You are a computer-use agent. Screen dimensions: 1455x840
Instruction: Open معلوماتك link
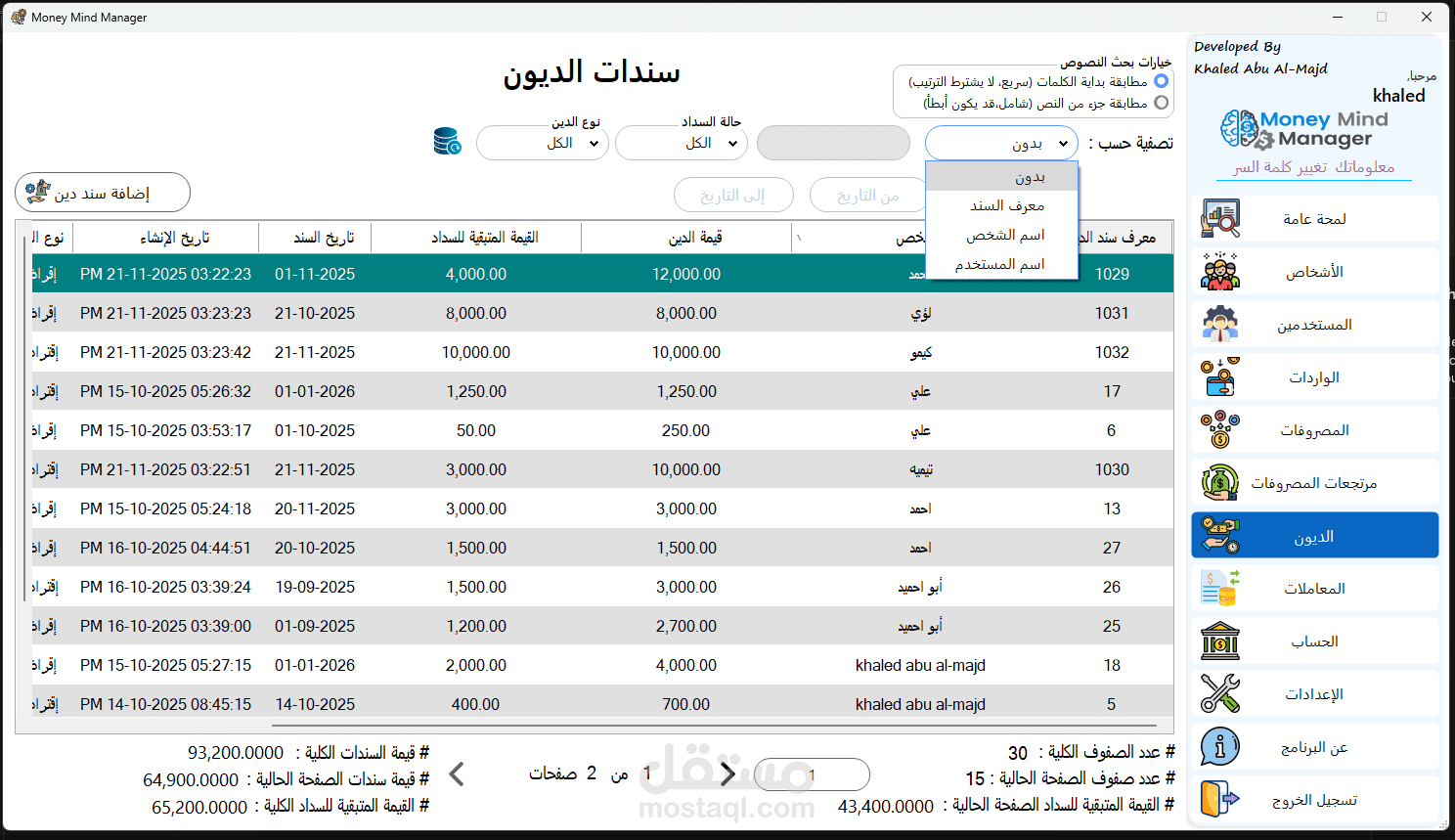click(x=1365, y=167)
